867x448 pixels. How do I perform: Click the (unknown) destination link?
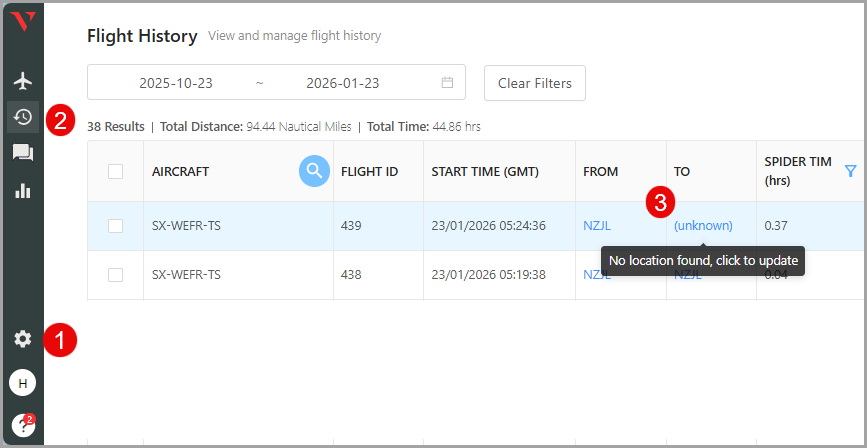click(703, 226)
